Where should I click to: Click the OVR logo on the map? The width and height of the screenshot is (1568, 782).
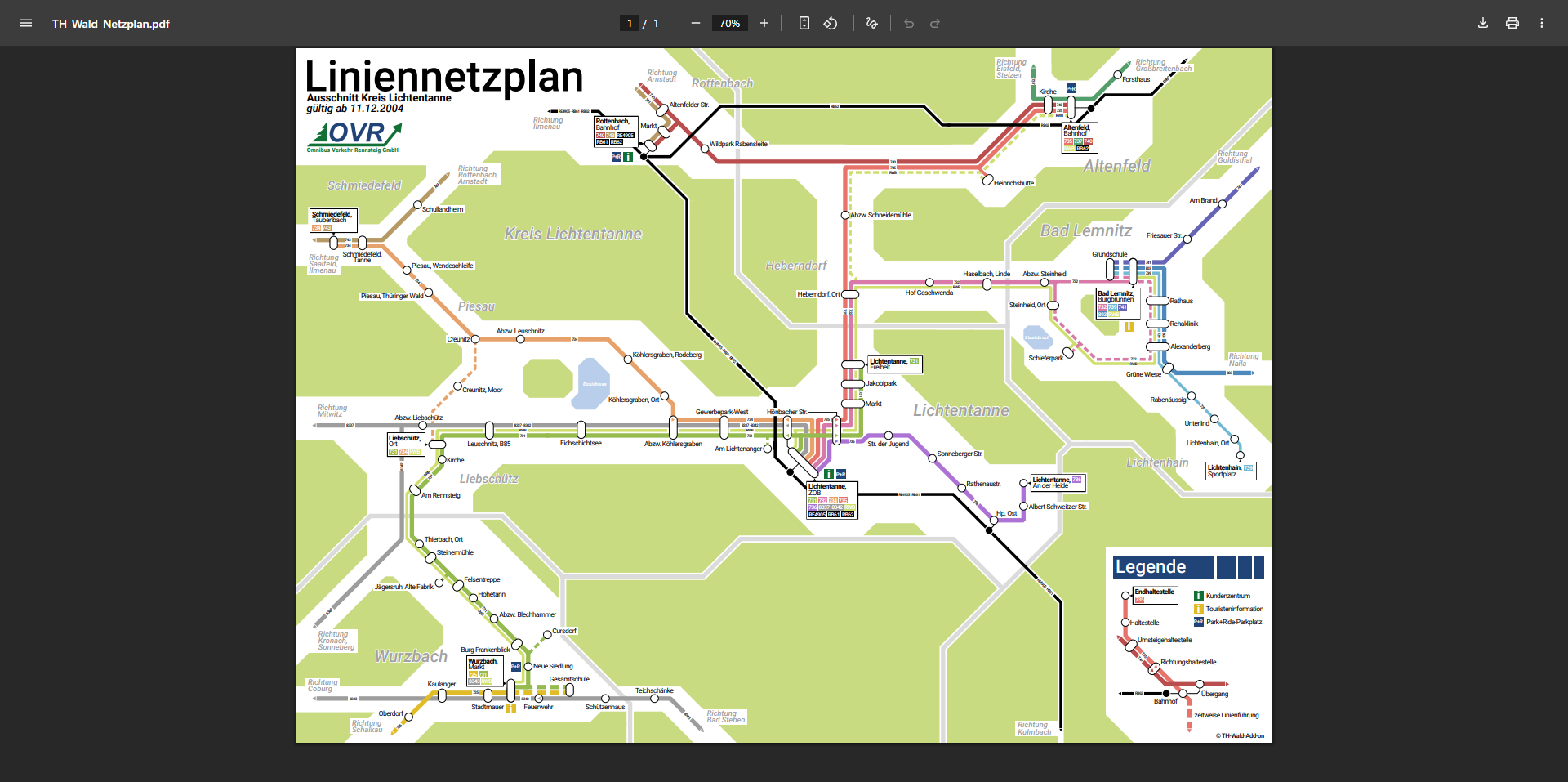click(x=354, y=136)
